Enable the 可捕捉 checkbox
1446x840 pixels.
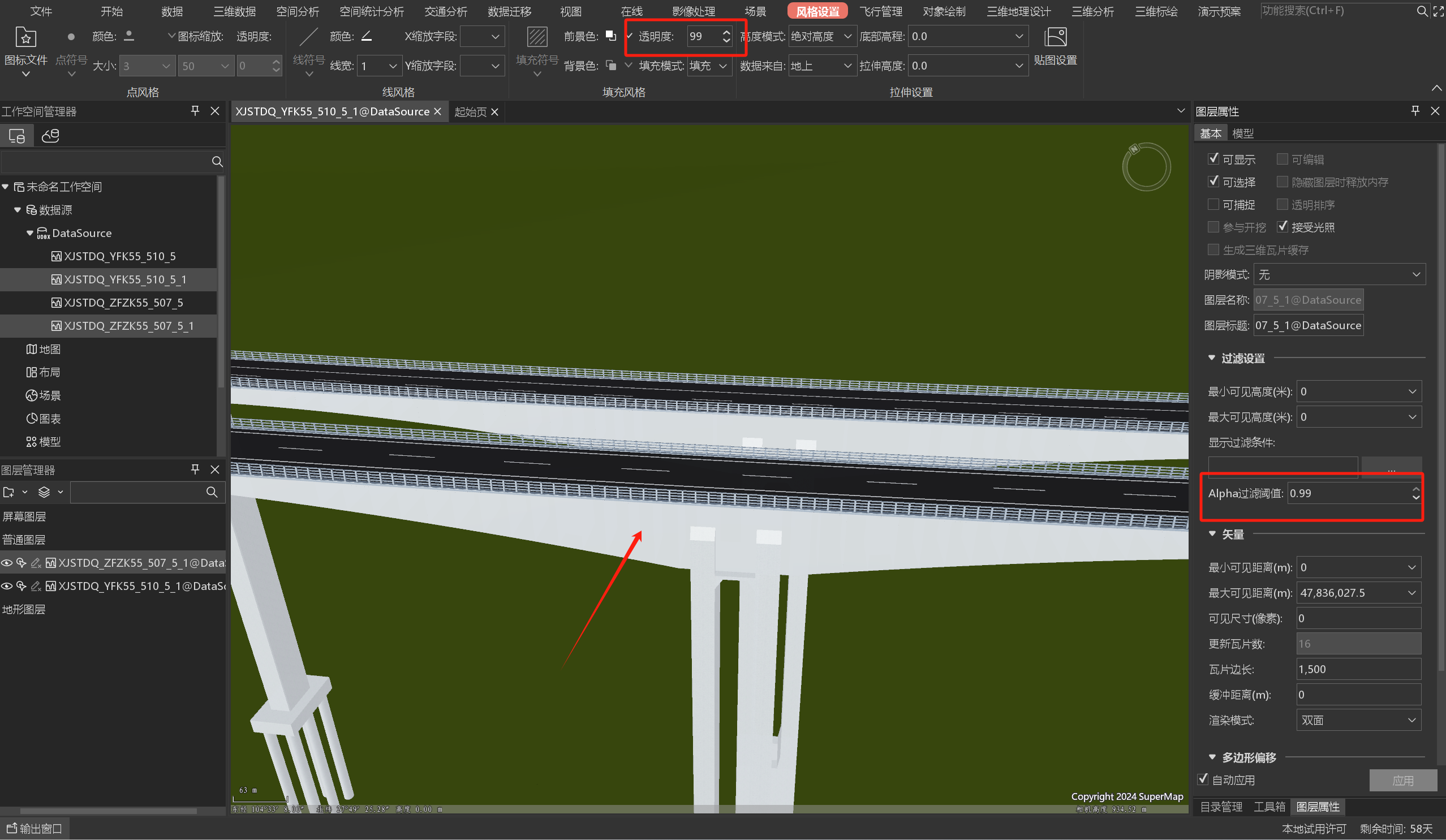coord(1213,204)
